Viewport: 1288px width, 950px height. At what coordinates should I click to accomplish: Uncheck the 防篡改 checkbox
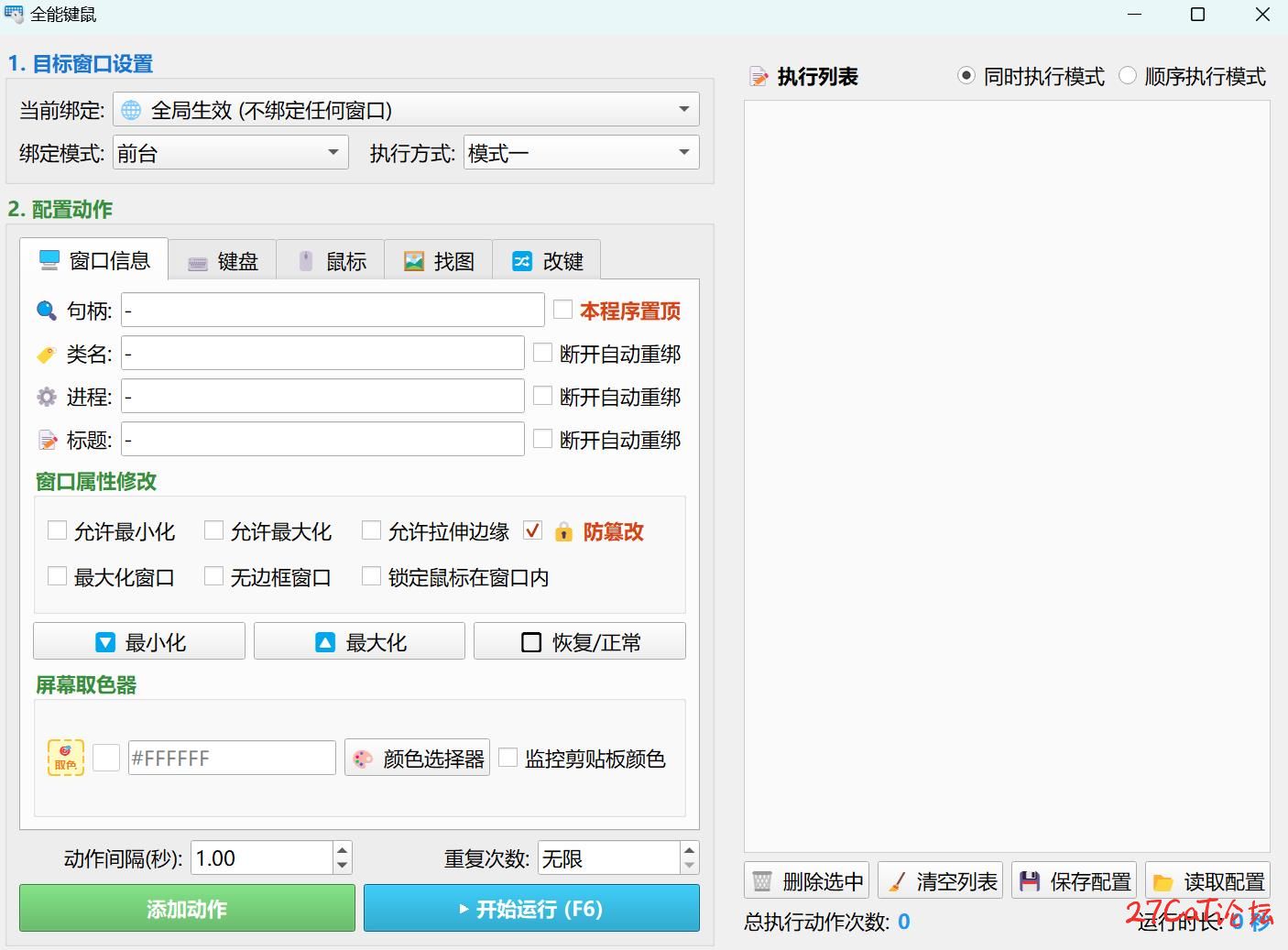532,530
